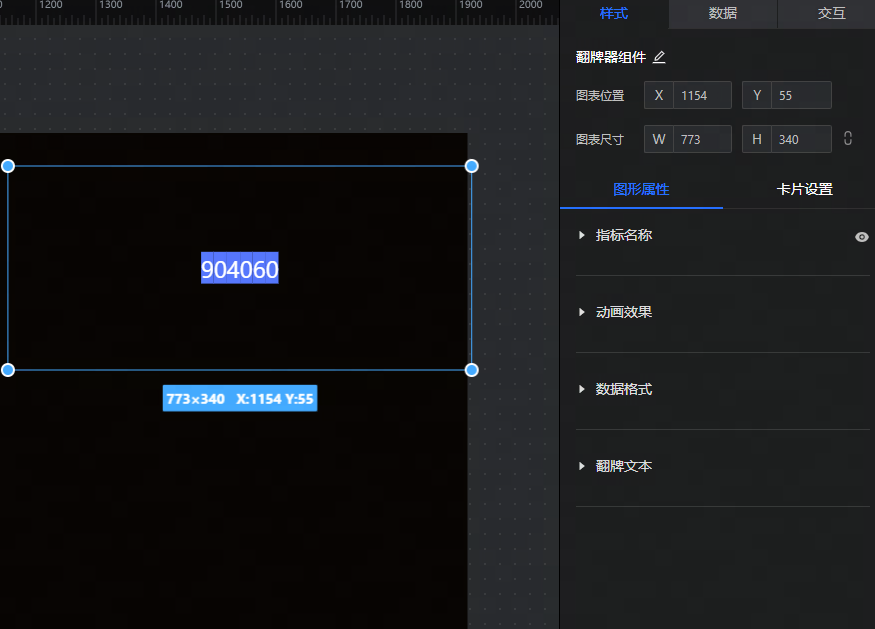Image resolution: width=875 pixels, height=629 pixels.
Task: Switch to the 交互 tab
Action: [831, 14]
